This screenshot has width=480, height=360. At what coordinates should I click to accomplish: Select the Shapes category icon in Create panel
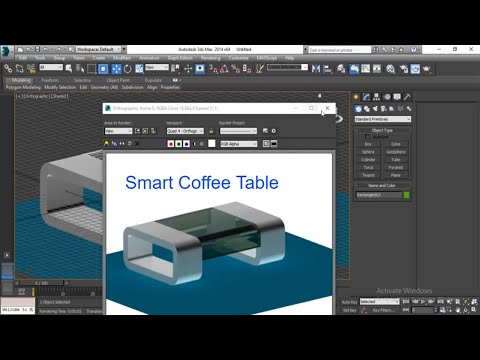[x=367, y=109]
